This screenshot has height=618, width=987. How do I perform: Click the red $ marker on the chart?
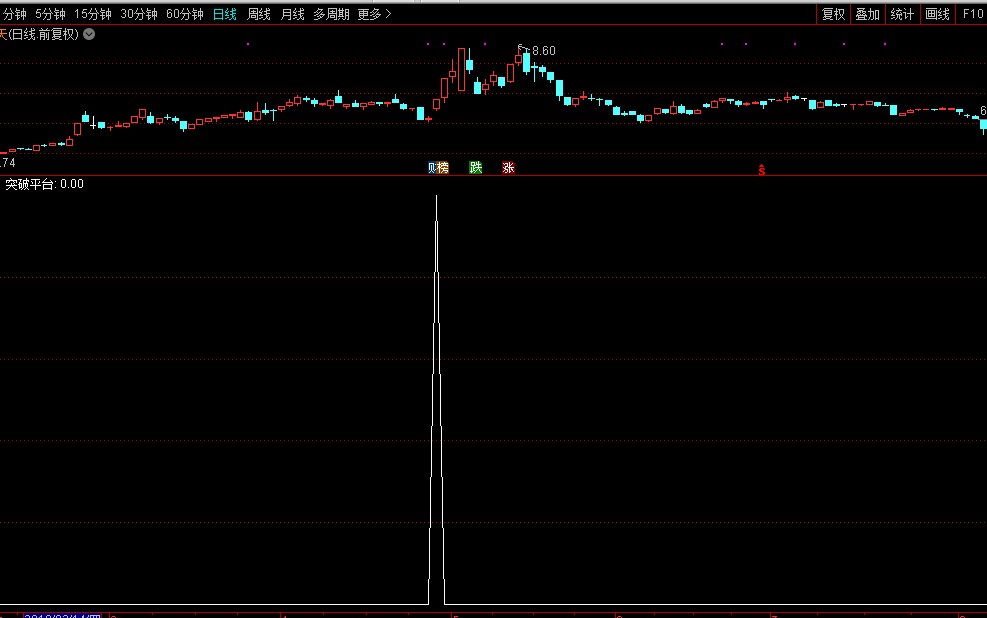(x=762, y=171)
